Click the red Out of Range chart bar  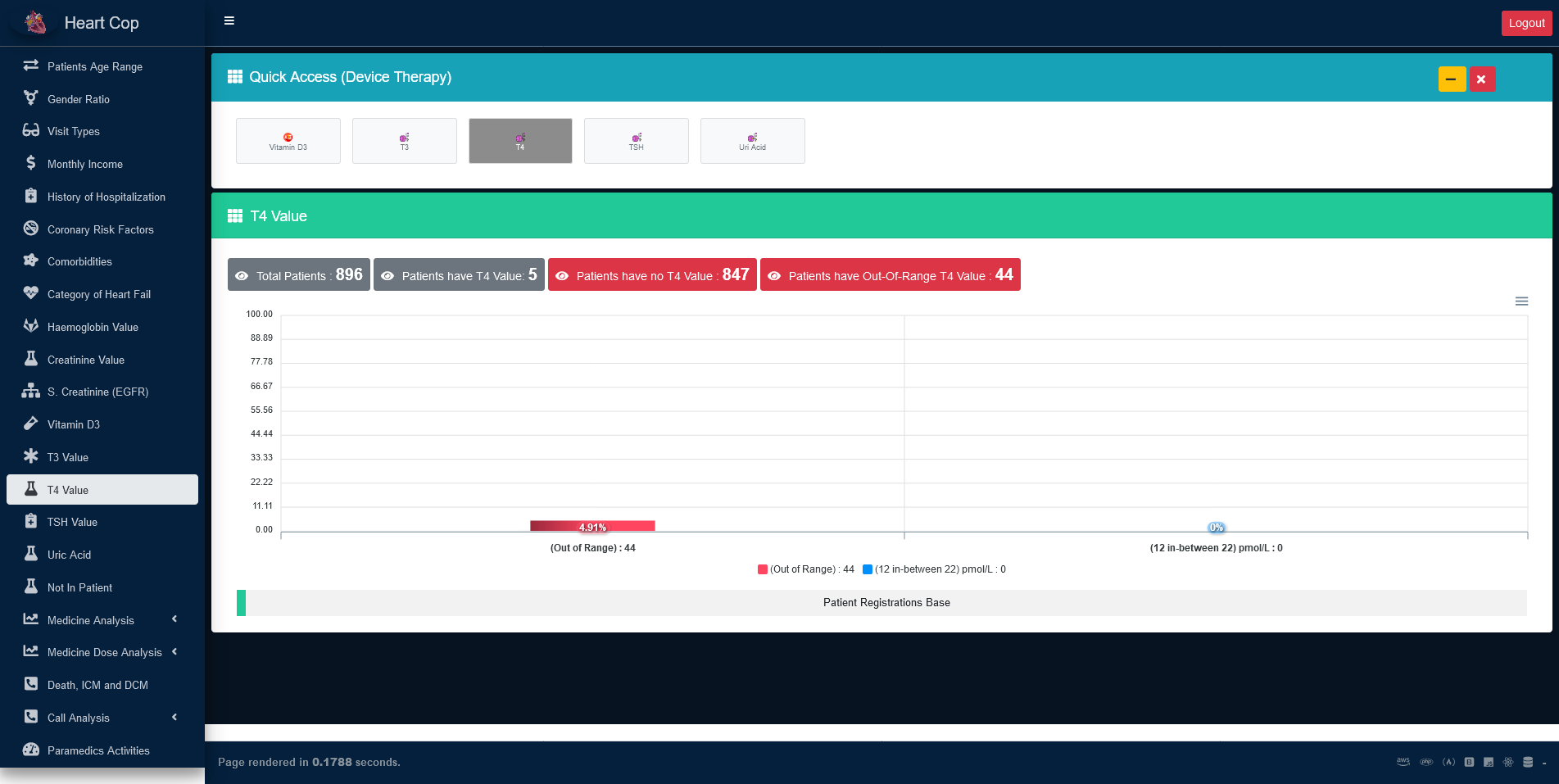pos(592,526)
